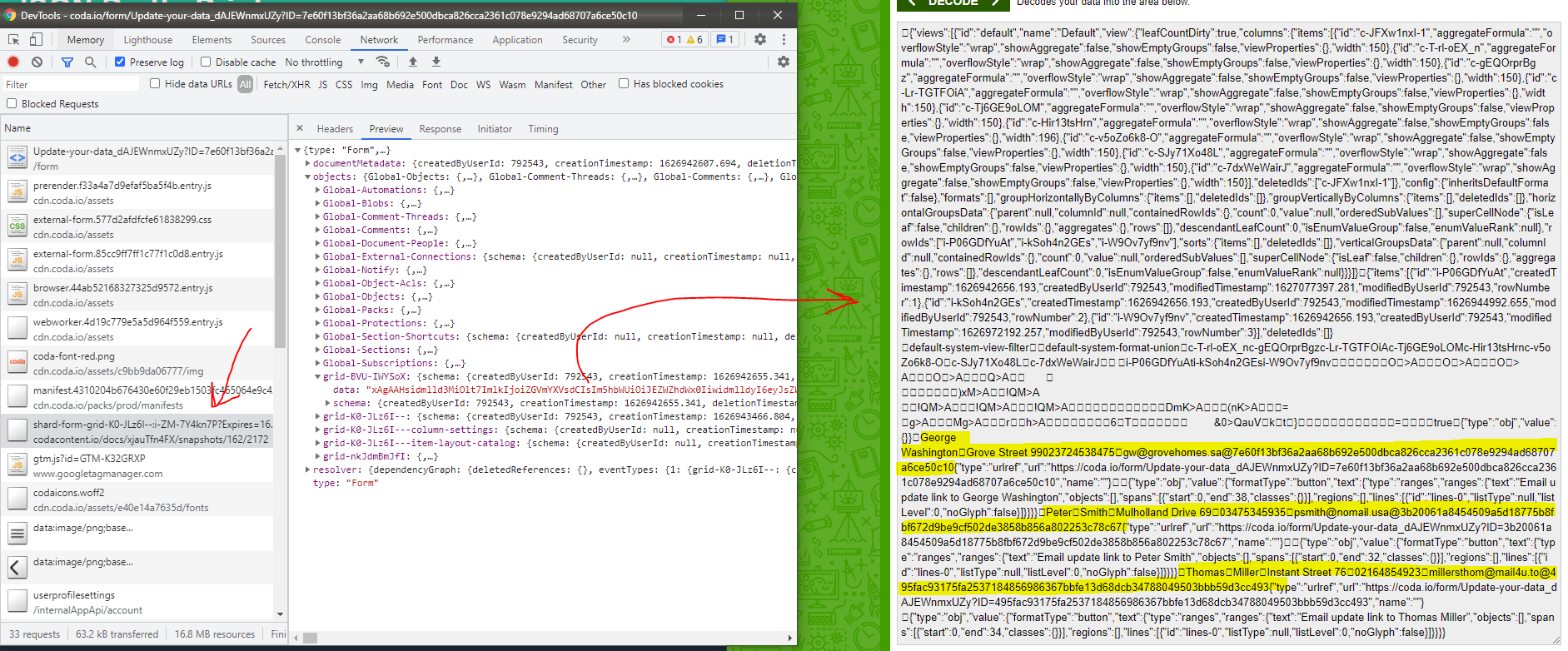Expand the resolver node

click(308, 470)
